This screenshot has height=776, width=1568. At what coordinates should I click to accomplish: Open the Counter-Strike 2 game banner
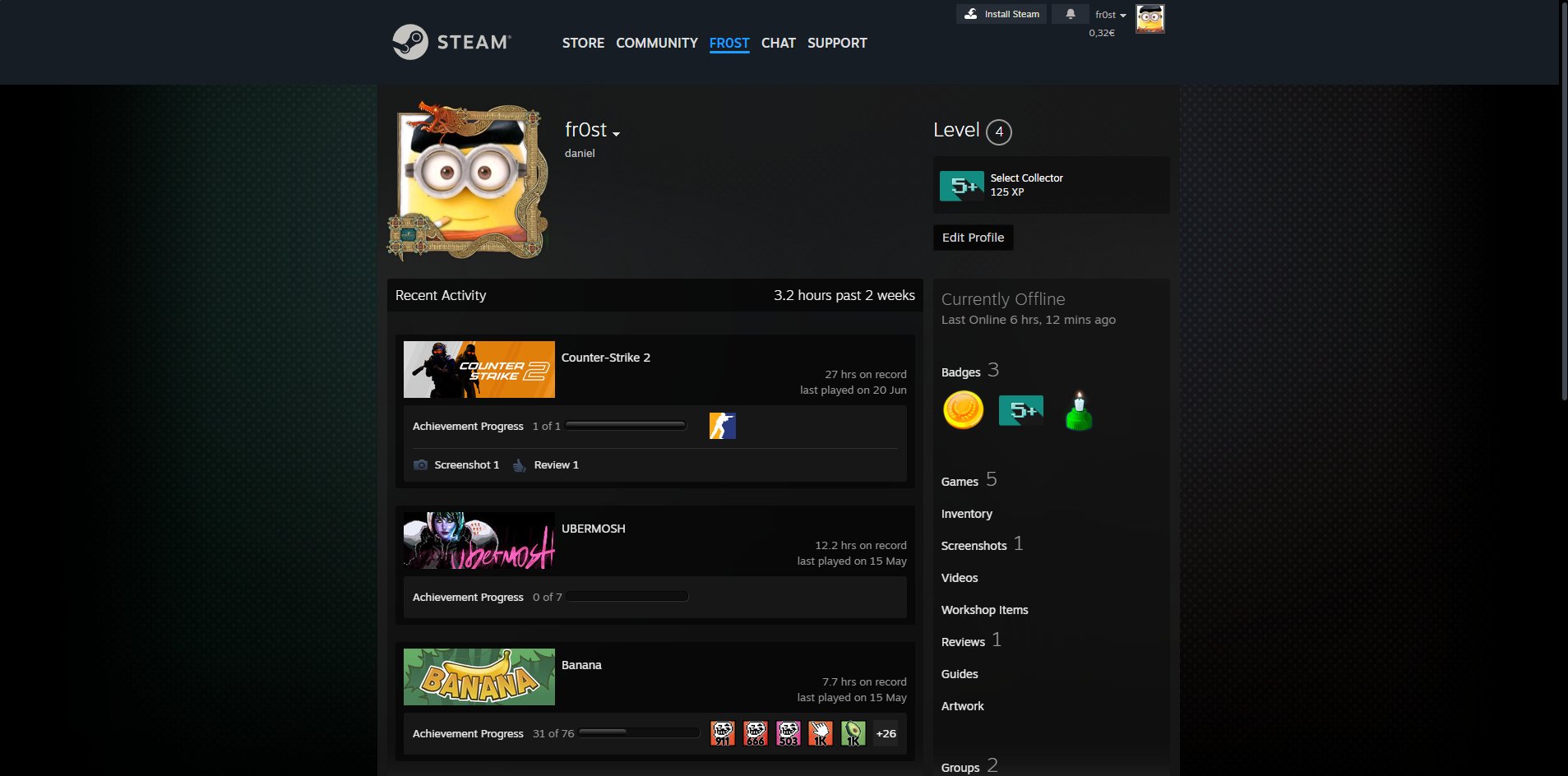click(479, 369)
